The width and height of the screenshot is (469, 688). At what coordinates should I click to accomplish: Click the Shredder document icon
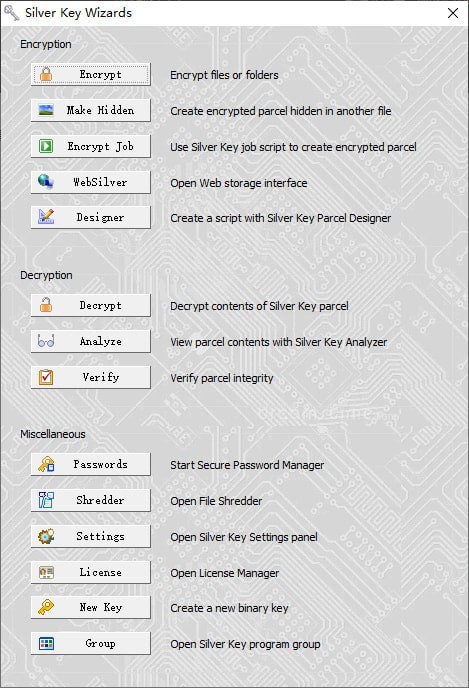click(x=46, y=500)
